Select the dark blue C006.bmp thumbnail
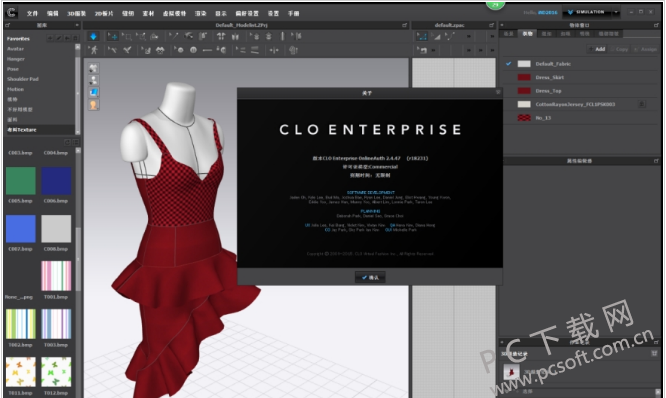The height and width of the screenshot is (398, 666). click(56, 181)
